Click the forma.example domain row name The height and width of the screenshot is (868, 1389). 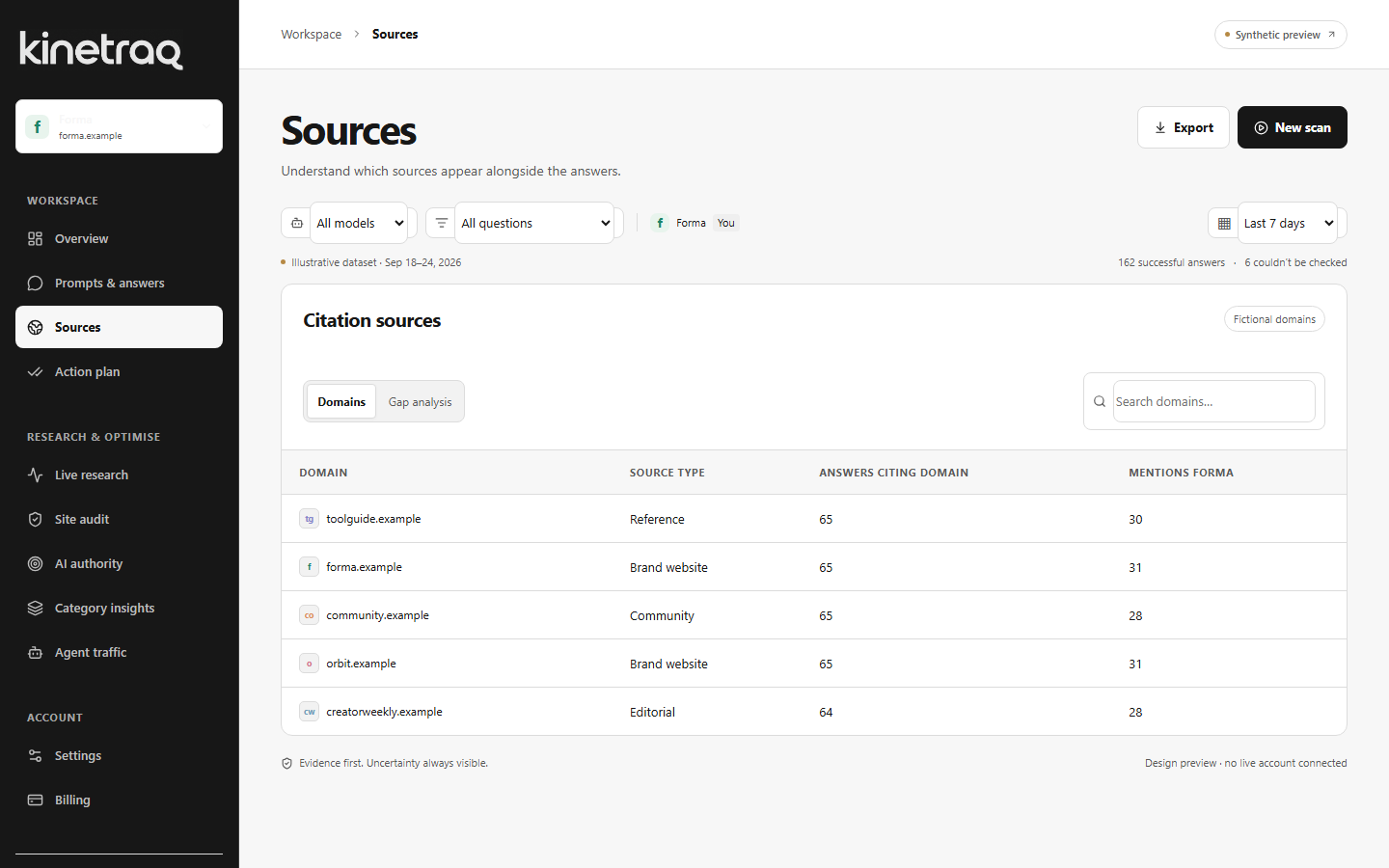click(x=364, y=567)
